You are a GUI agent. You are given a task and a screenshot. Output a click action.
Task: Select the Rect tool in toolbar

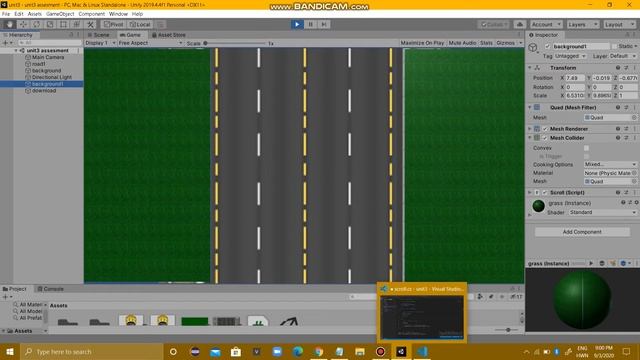coord(63,24)
